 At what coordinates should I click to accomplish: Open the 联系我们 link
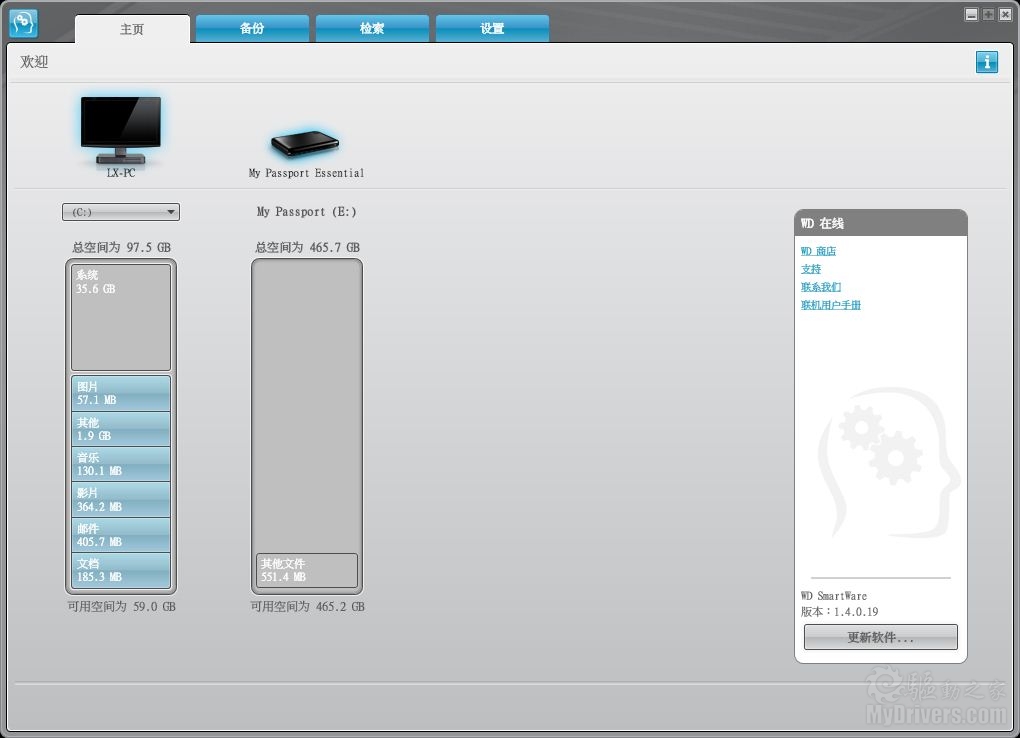click(820, 287)
